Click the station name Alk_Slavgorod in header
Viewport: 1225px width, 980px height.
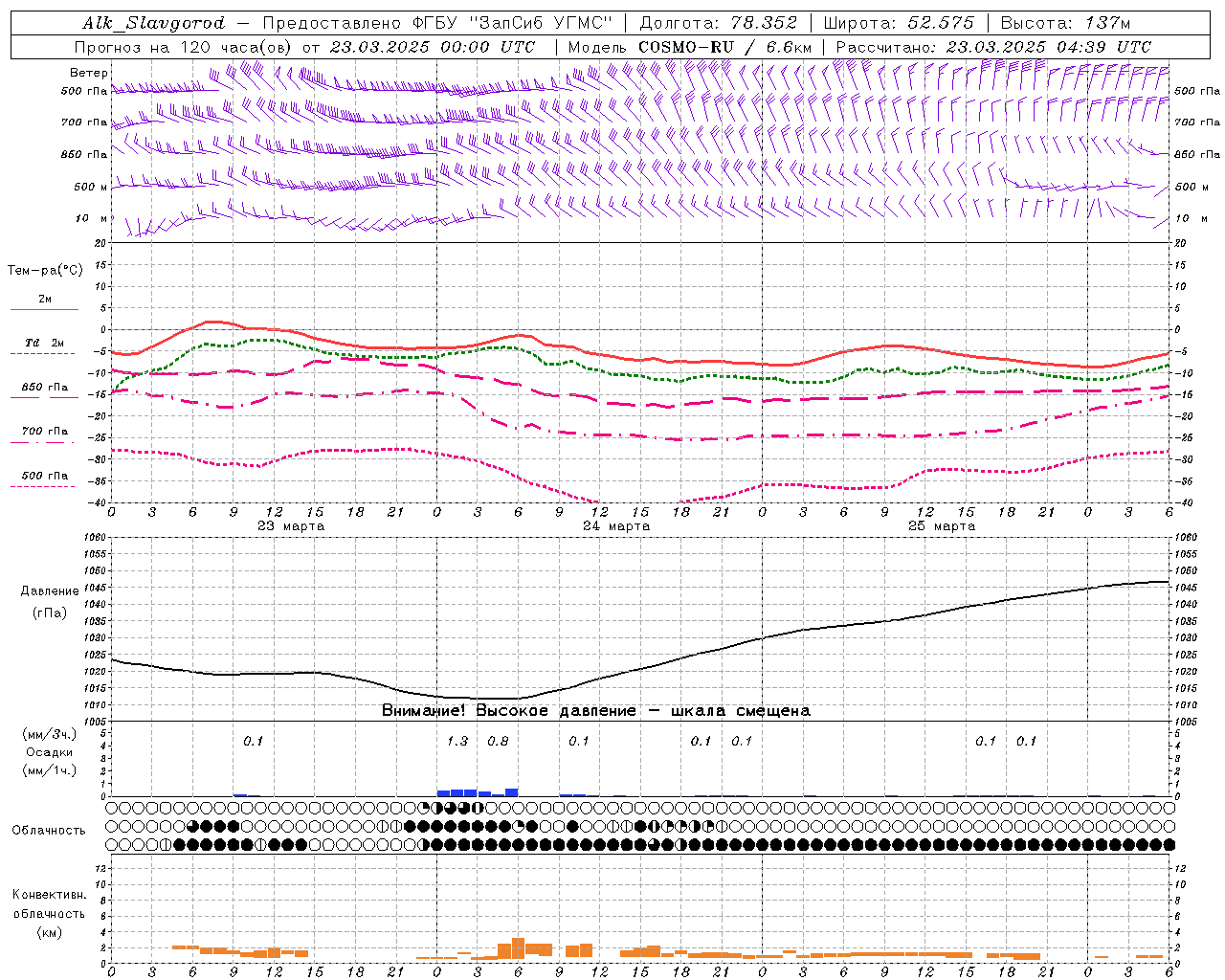coord(154,23)
